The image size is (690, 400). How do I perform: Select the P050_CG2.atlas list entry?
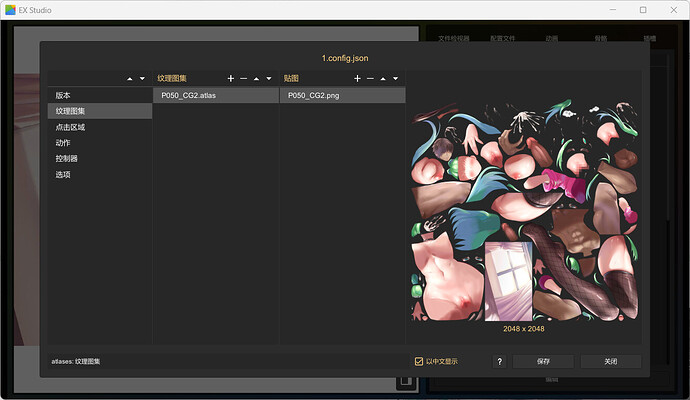point(216,95)
